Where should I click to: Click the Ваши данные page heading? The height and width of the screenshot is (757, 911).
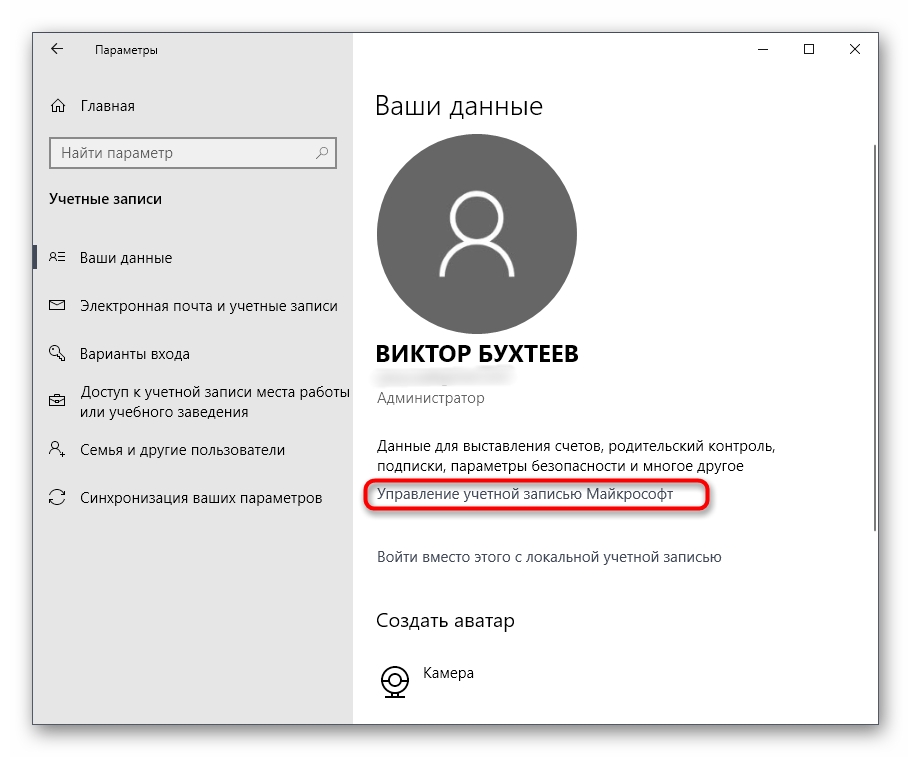point(458,106)
